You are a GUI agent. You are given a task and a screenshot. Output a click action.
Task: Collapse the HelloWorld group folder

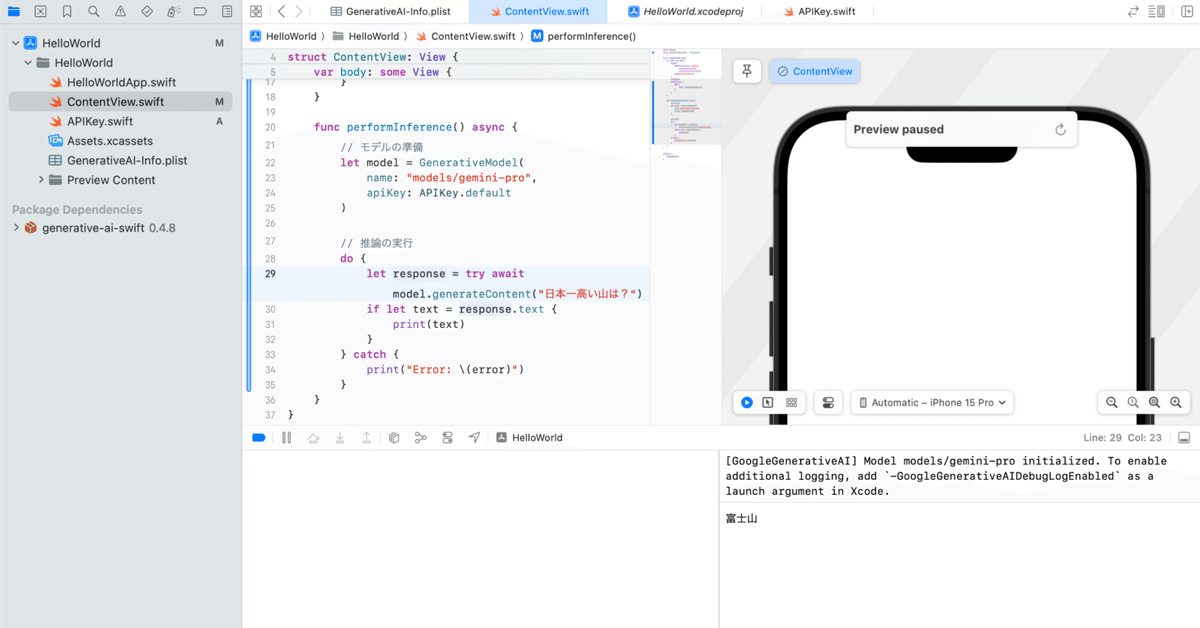(28, 63)
